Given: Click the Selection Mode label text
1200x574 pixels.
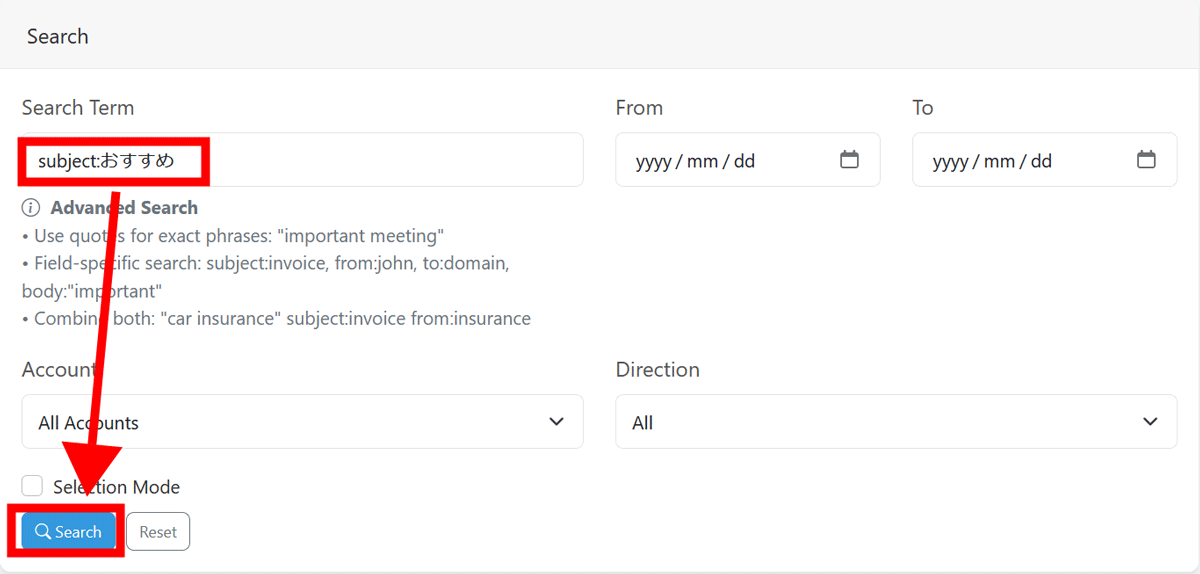Looking at the screenshot, I should (x=117, y=487).
